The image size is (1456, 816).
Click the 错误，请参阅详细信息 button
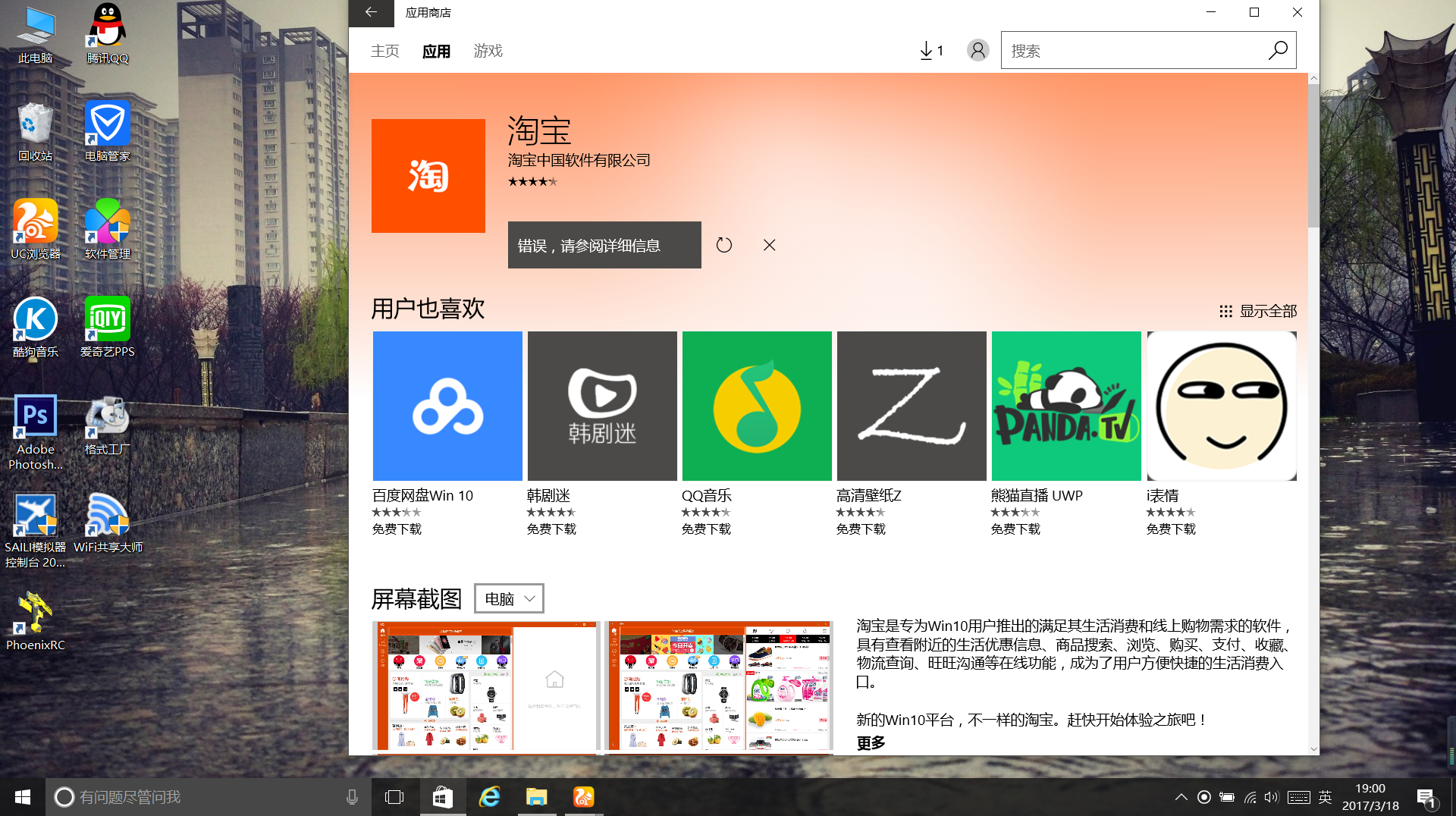point(604,245)
